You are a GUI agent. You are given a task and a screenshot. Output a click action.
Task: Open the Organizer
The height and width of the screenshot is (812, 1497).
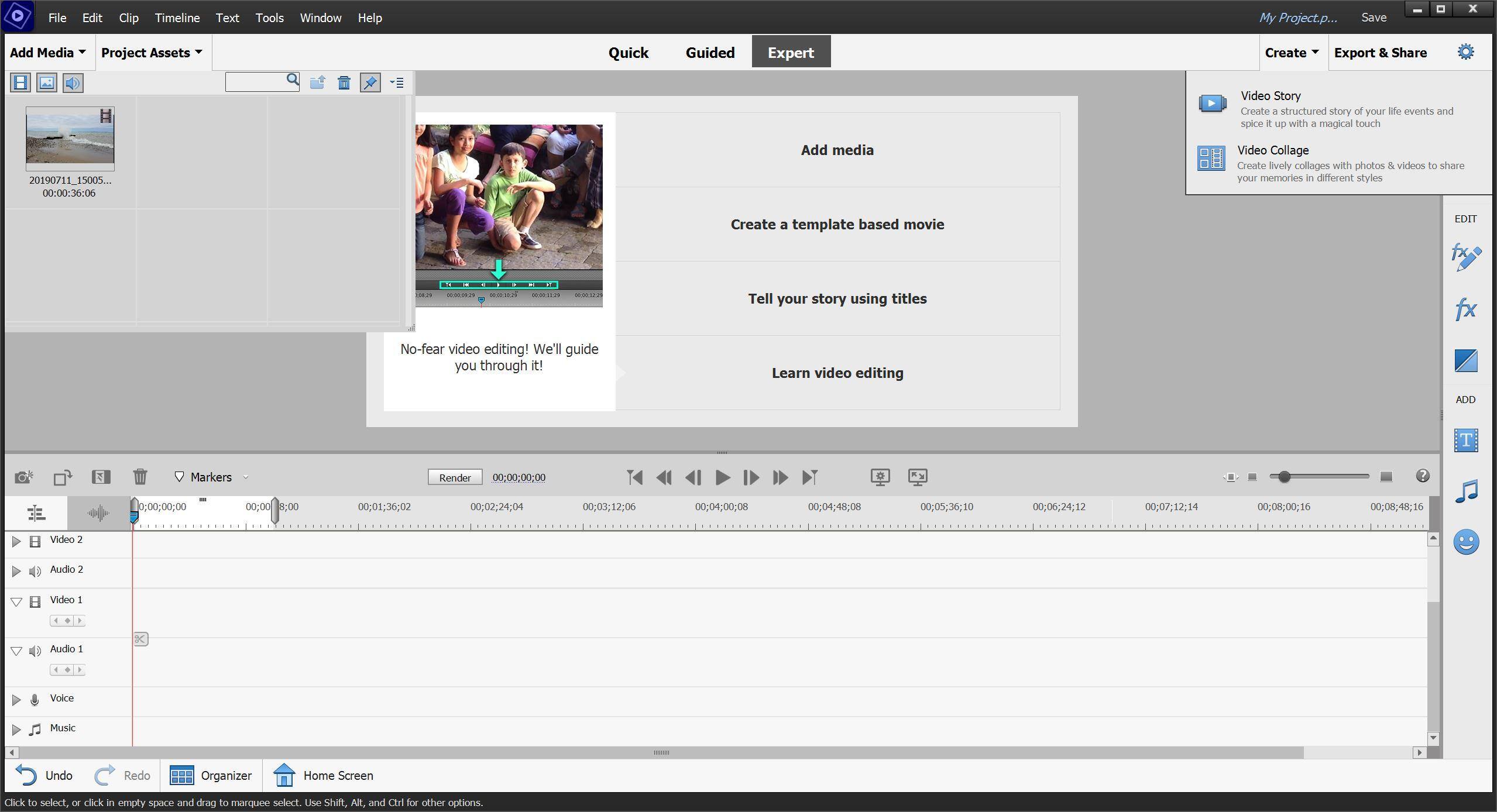[211, 775]
